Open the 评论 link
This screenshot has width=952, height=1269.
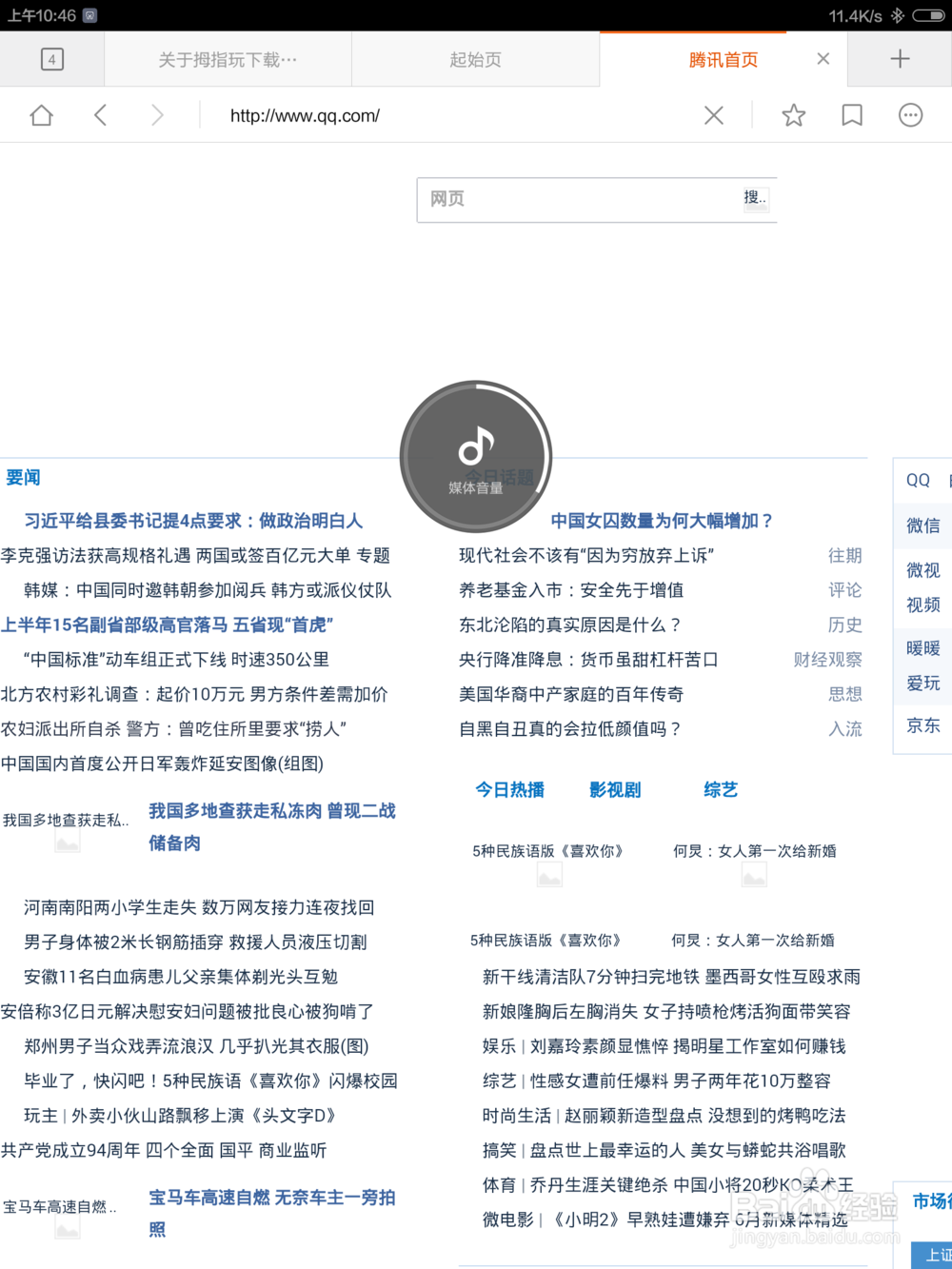tap(845, 590)
